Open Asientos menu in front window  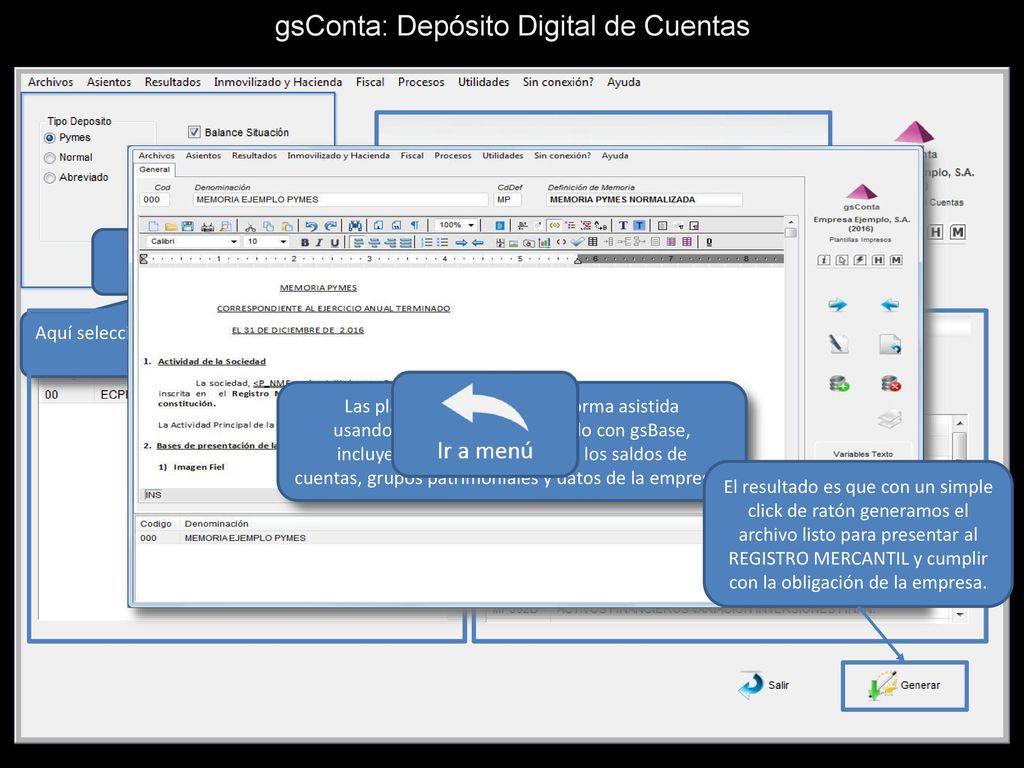click(203, 155)
